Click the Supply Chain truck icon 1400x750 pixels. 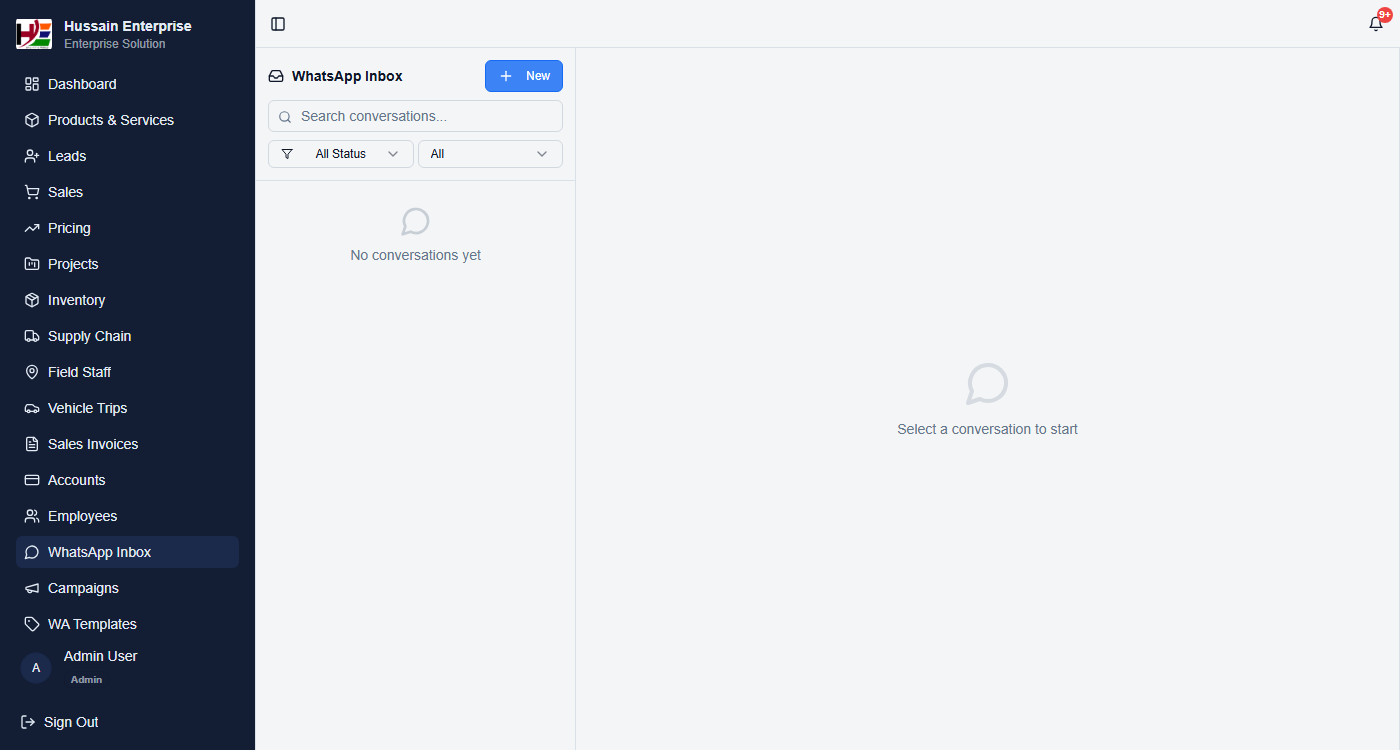[x=32, y=336]
